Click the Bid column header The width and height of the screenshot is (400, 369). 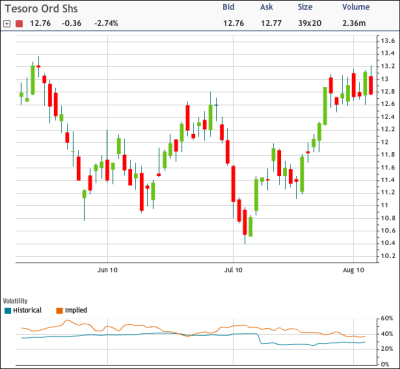(x=228, y=7)
